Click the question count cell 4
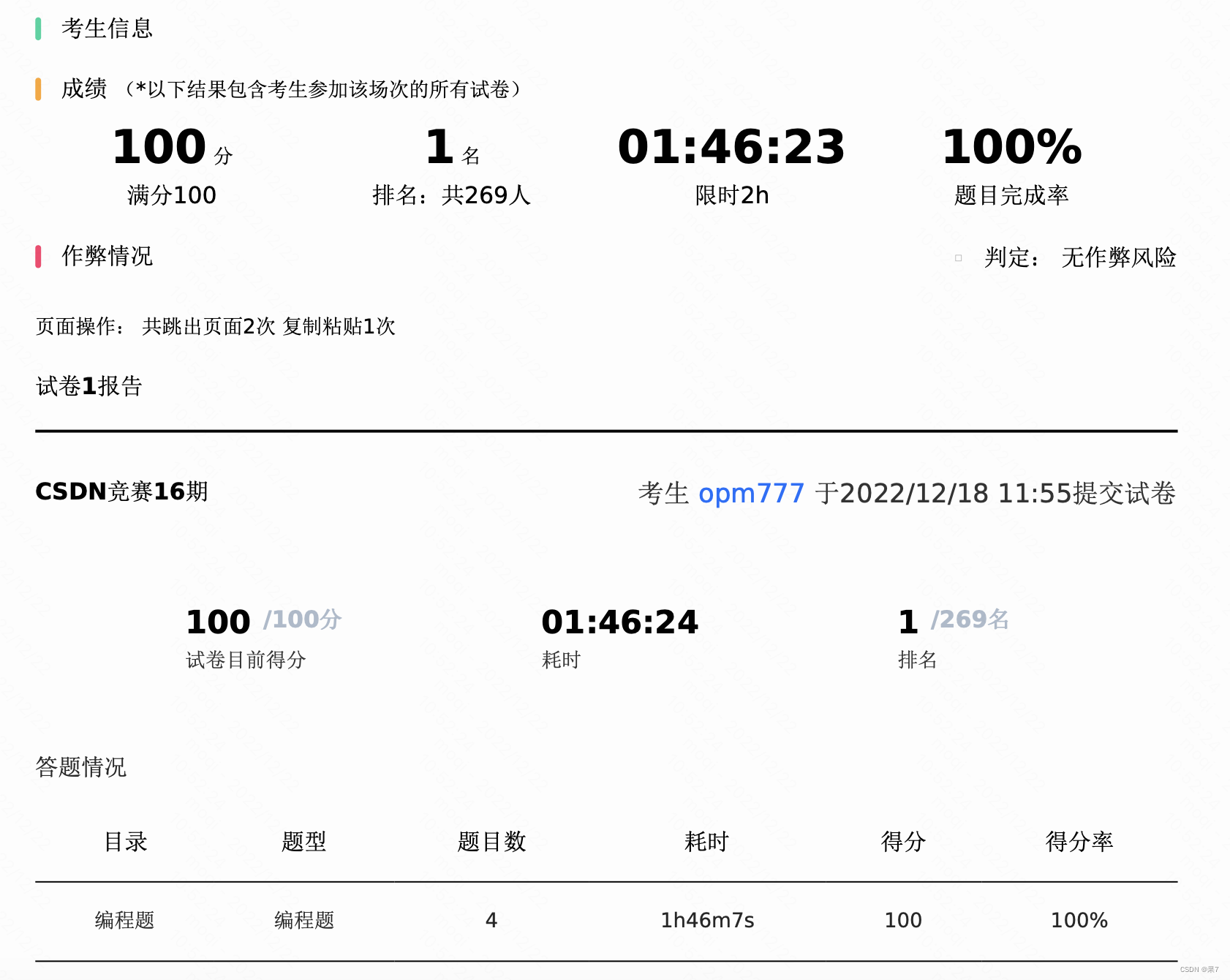This screenshot has width=1230, height=980. coord(491,920)
